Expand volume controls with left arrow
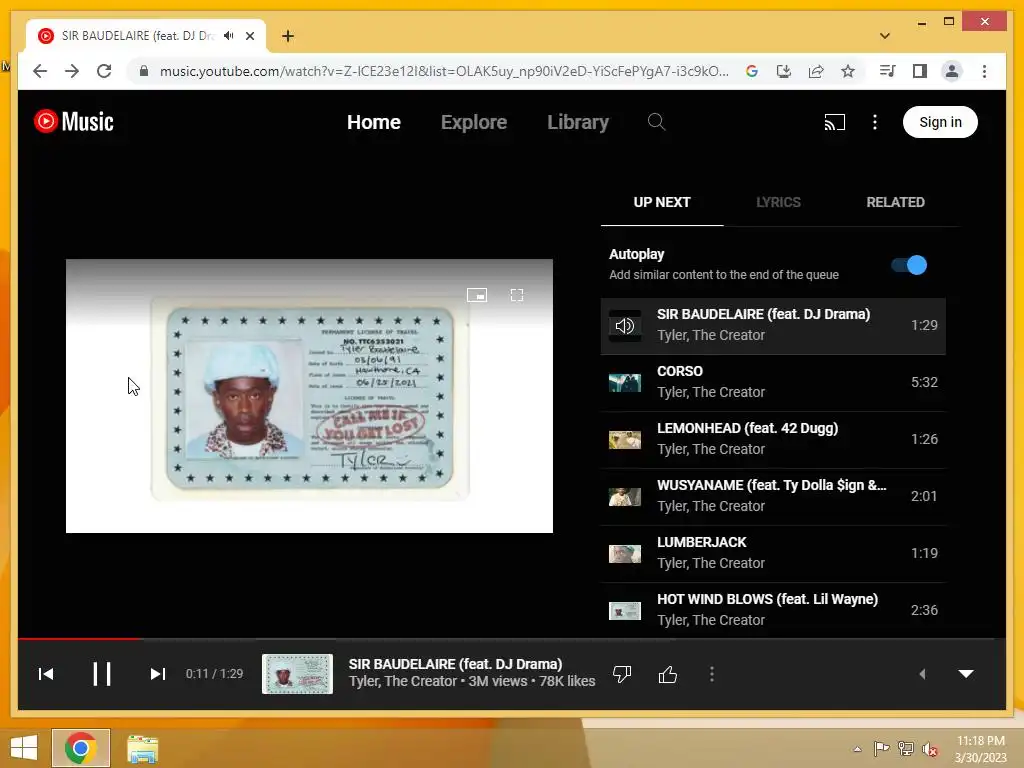This screenshot has width=1024, height=768. click(922, 674)
